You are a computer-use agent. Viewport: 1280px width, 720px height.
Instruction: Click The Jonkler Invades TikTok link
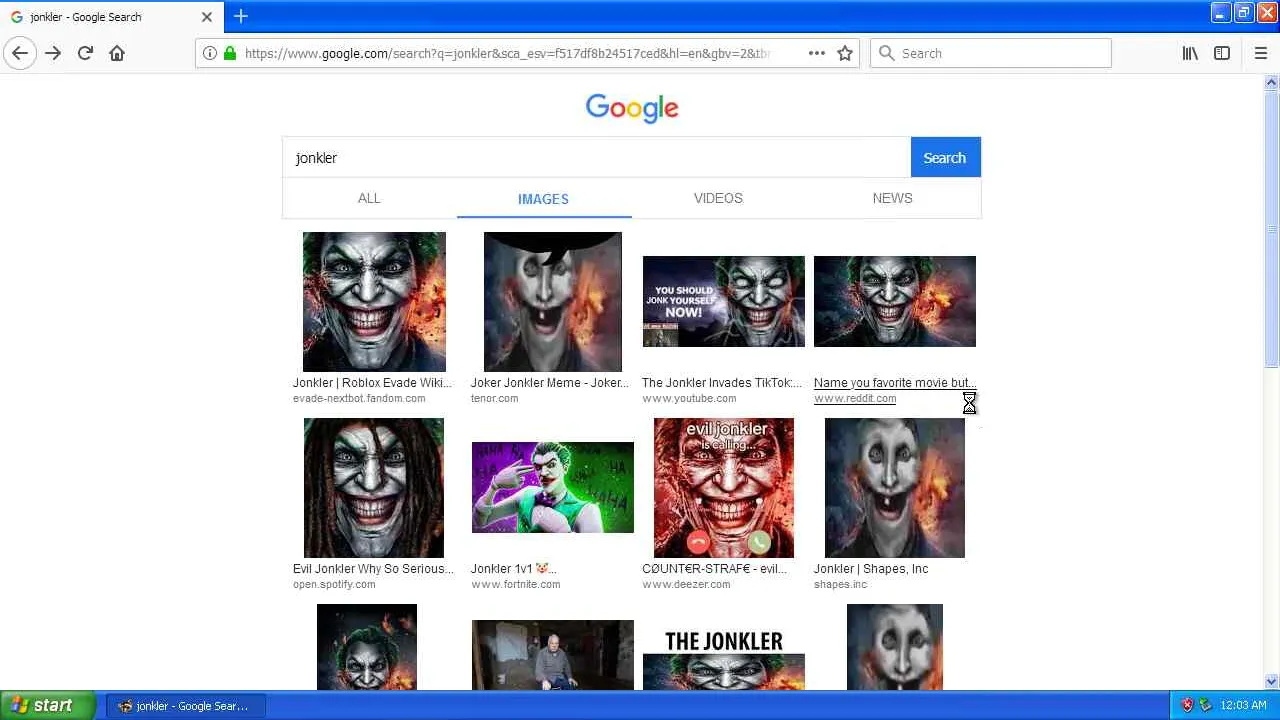(722, 383)
